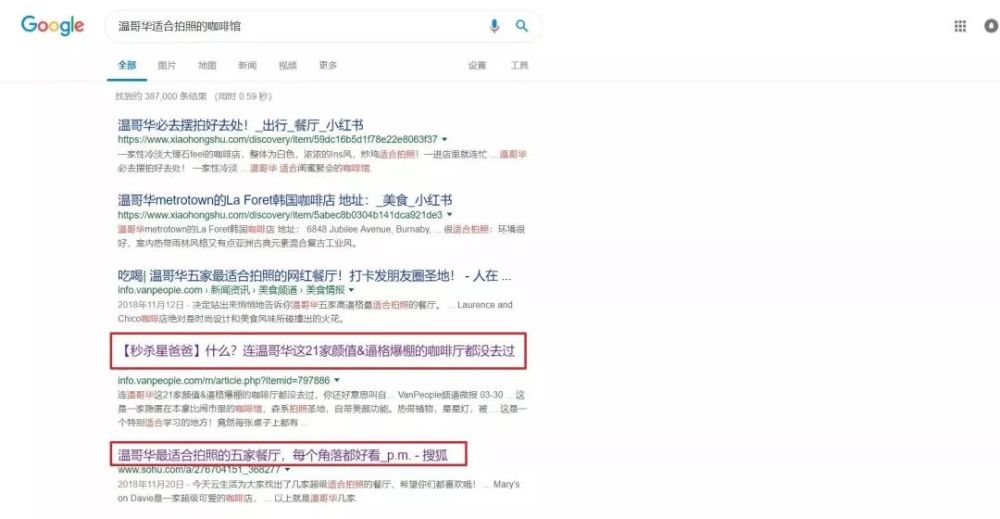Open the Google apps grid
The height and width of the screenshot is (519, 1000).
coord(960,26)
